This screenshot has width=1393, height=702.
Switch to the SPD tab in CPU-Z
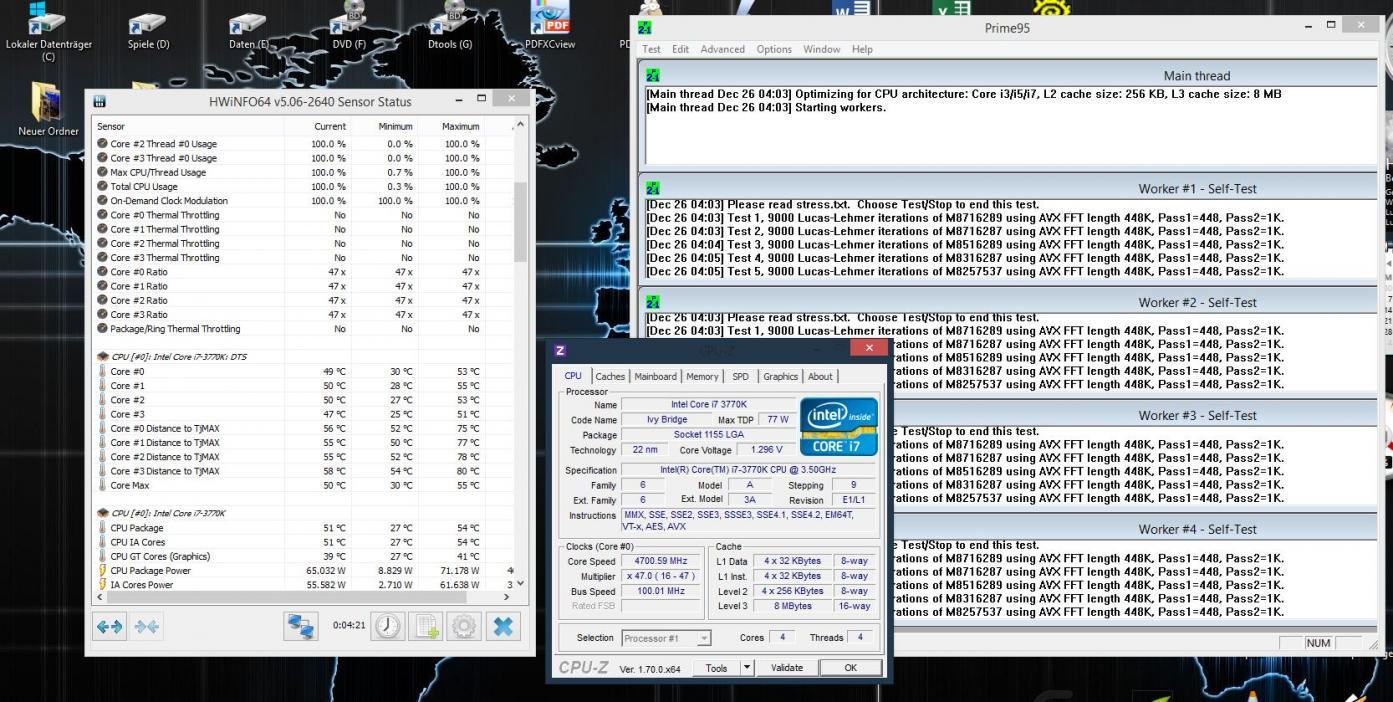coord(740,377)
